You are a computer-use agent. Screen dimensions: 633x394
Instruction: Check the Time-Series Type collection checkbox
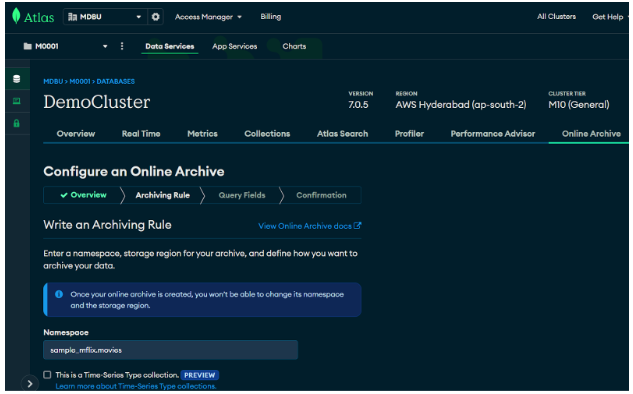coord(47,375)
